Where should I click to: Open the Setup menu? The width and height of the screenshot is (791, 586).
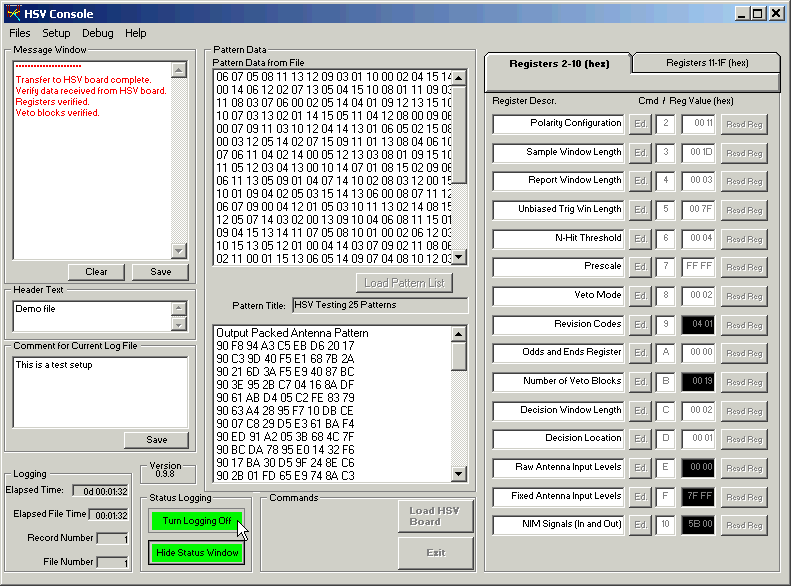[56, 33]
